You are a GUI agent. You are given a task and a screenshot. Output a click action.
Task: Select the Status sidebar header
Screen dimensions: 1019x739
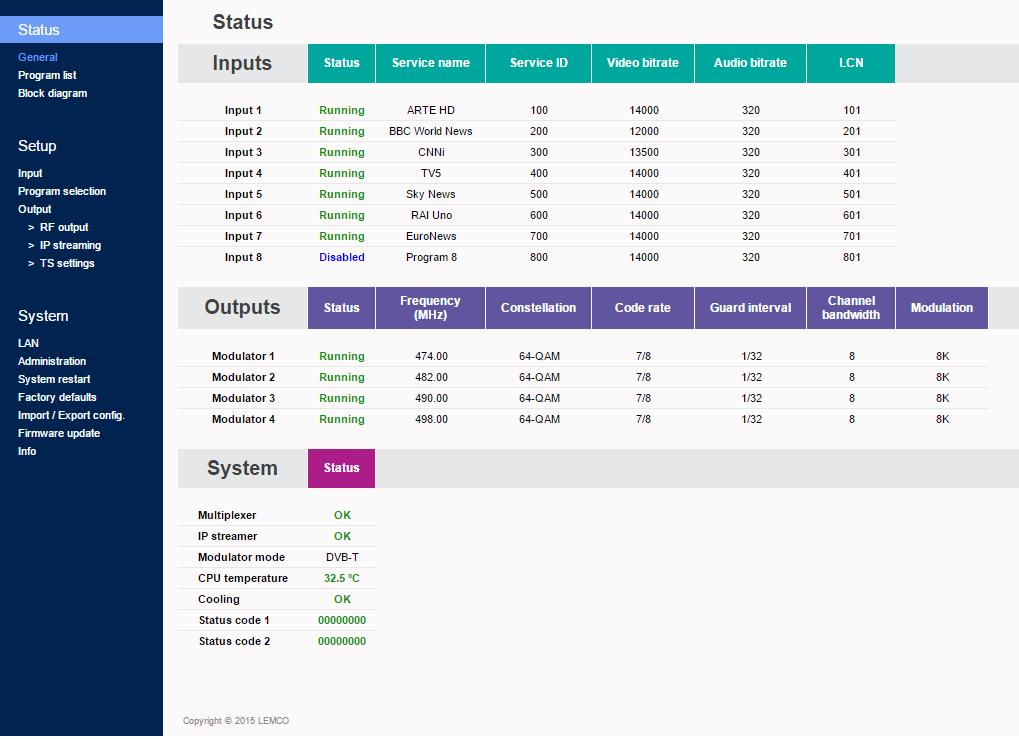pos(81,30)
